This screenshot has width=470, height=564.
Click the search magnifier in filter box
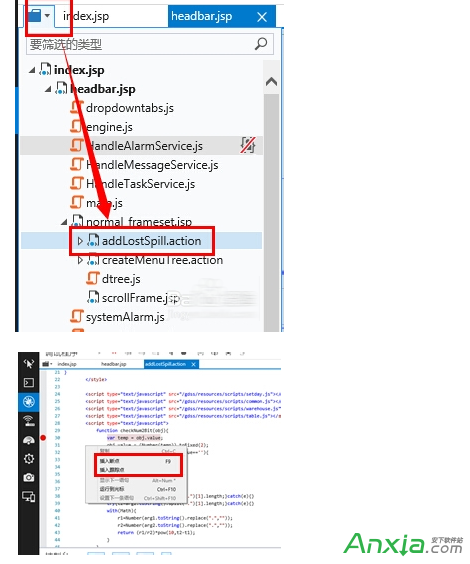[261, 44]
